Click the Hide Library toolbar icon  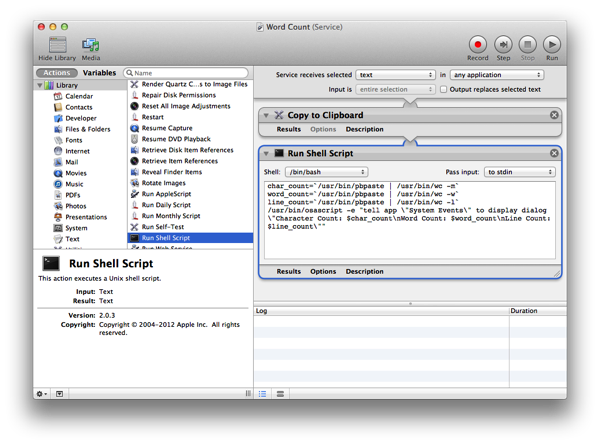pos(57,45)
